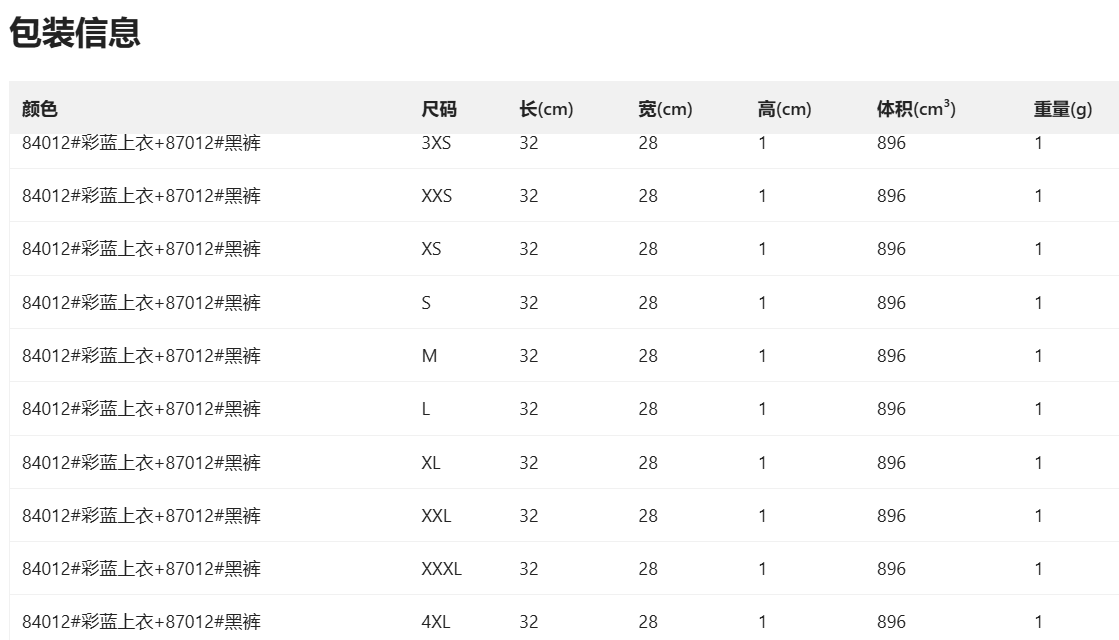This screenshot has height=640, width=1119.
Task: Select the XXL size cell
Action: pyautogui.click(x=436, y=516)
